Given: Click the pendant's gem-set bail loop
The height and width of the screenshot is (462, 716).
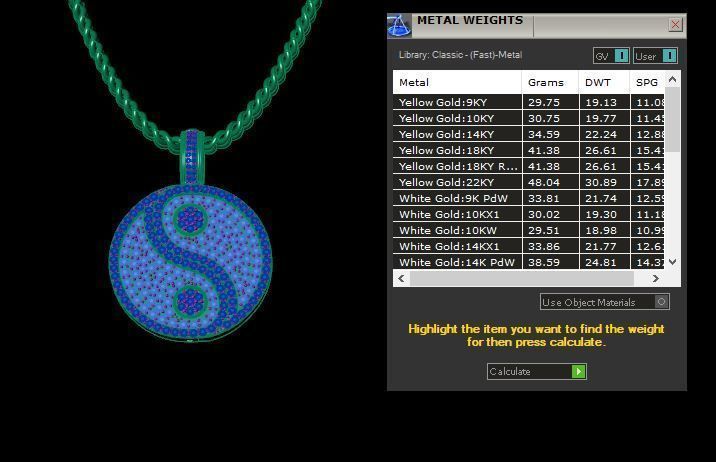Looking at the screenshot, I should [192, 157].
